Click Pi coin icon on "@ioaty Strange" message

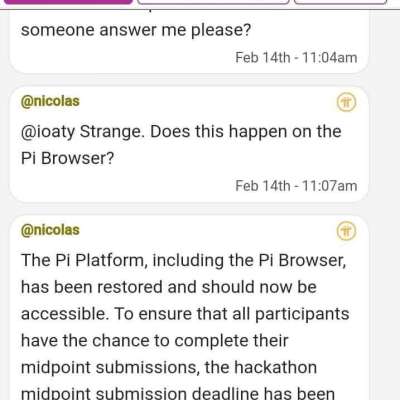point(346,102)
